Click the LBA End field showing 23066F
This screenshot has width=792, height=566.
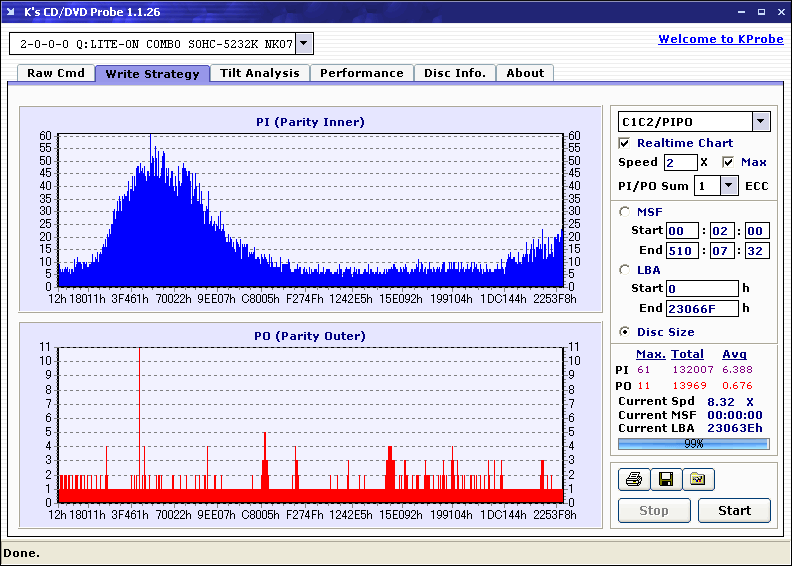click(702, 308)
